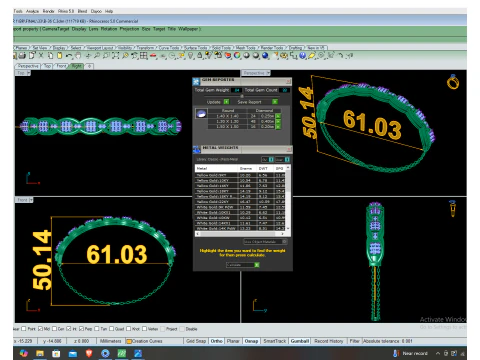Open Microsoft Store from the taskbar
This screenshot has width=480, height=360.
pyautogui.click(x=56, y=353)
